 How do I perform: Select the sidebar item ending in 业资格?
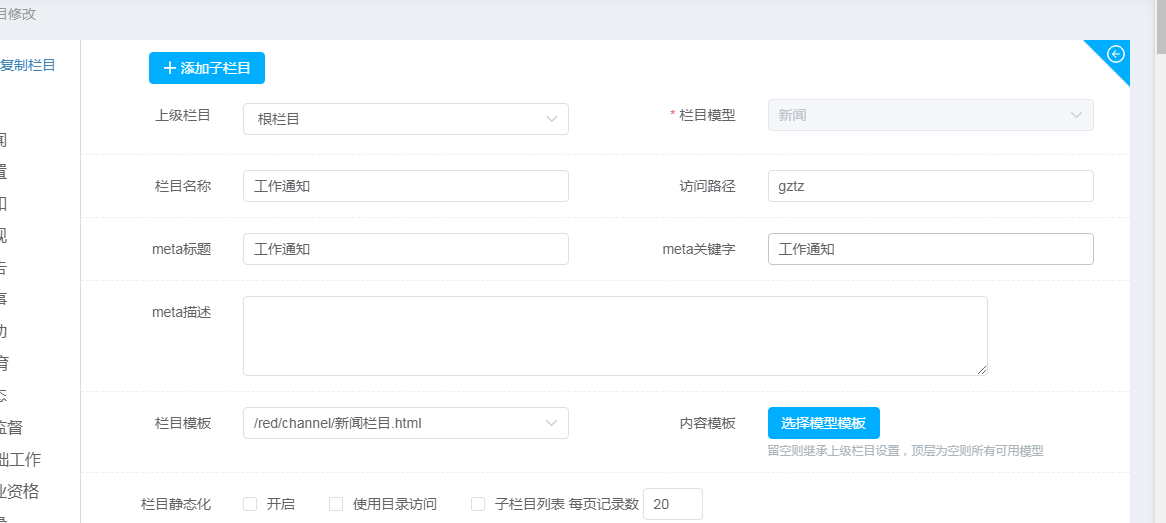click(x=20, y=491)
